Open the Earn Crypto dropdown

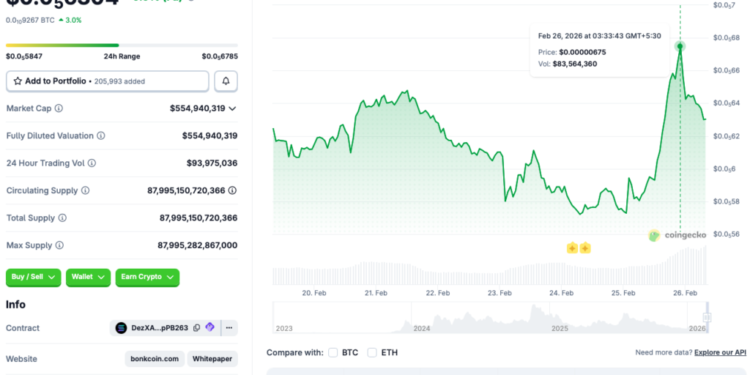[x=147, y=277]
